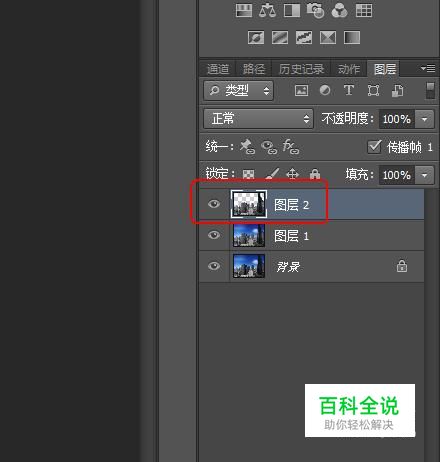
Task: Click unify layer style fx icon
Action: click(x=291, y=146)
